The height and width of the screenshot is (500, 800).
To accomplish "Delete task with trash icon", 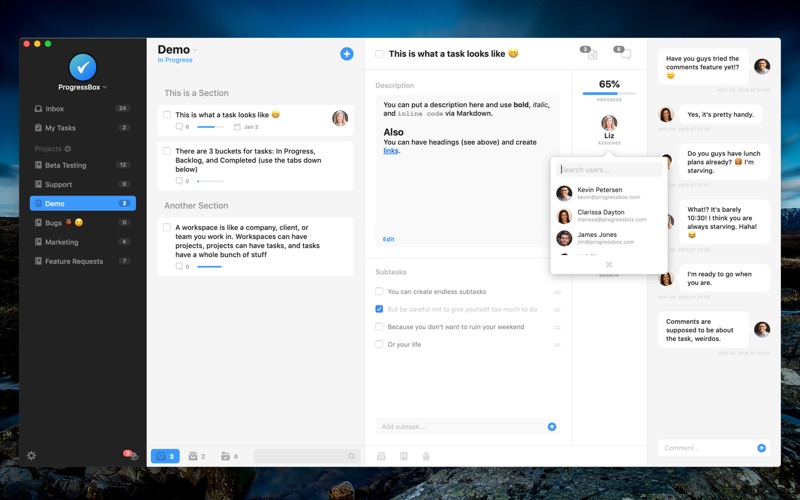I will pos(426,456).
